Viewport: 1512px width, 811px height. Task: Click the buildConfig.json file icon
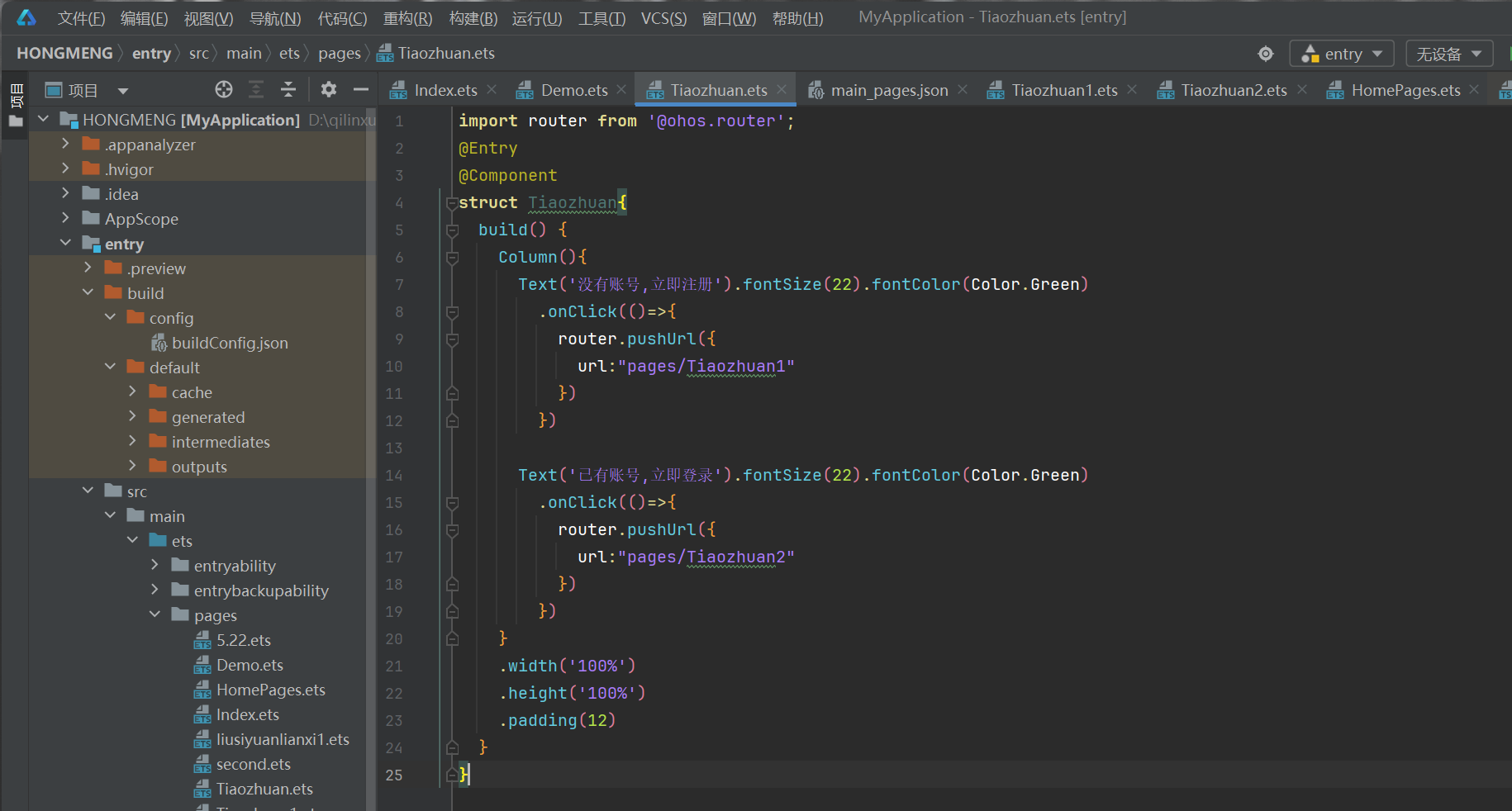[159, 343]
